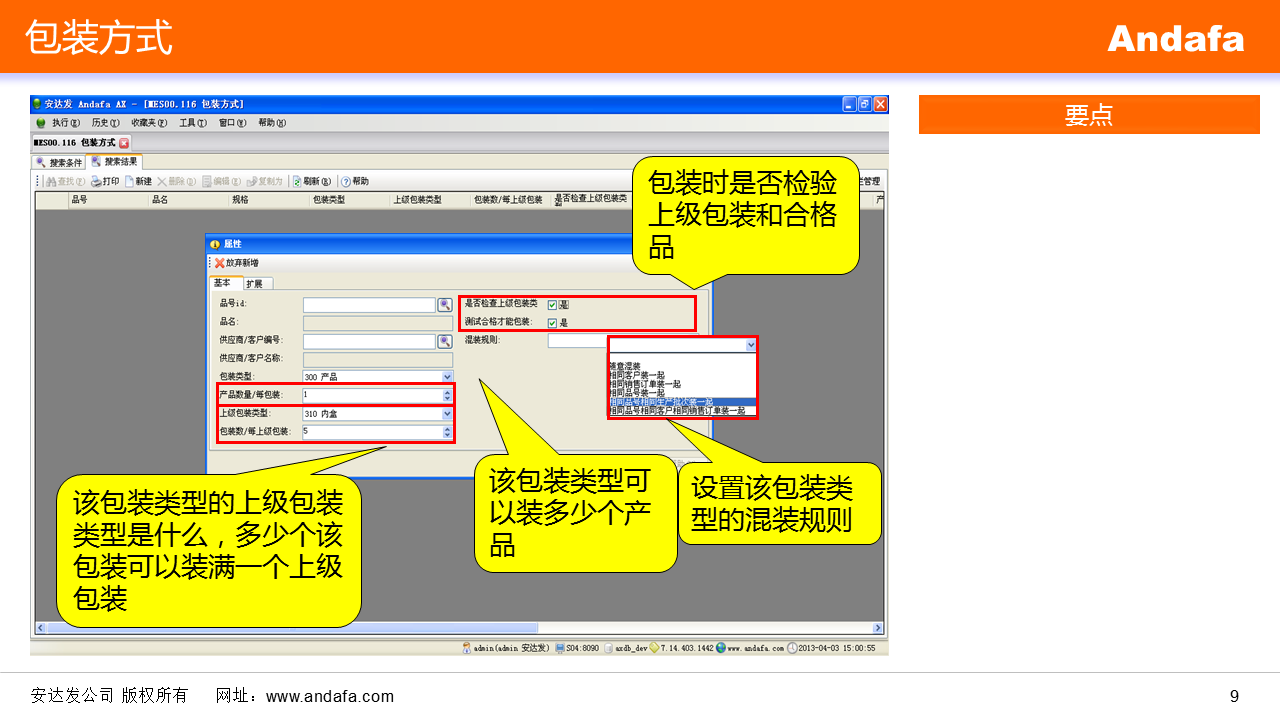Open the 包装类型 dropdown showing 300 产品
1280x720 pixels.
[x=447, y=377]
